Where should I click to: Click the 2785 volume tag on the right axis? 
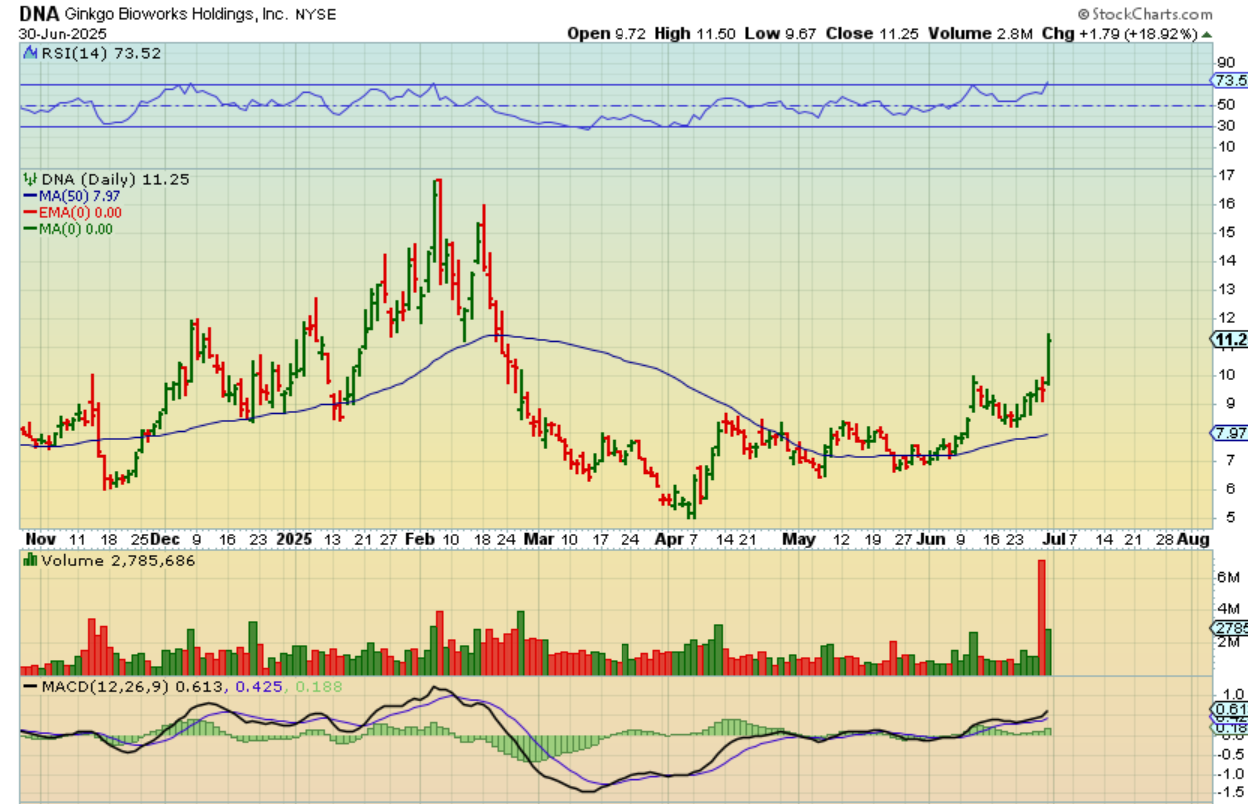[x=1229, y=628]
